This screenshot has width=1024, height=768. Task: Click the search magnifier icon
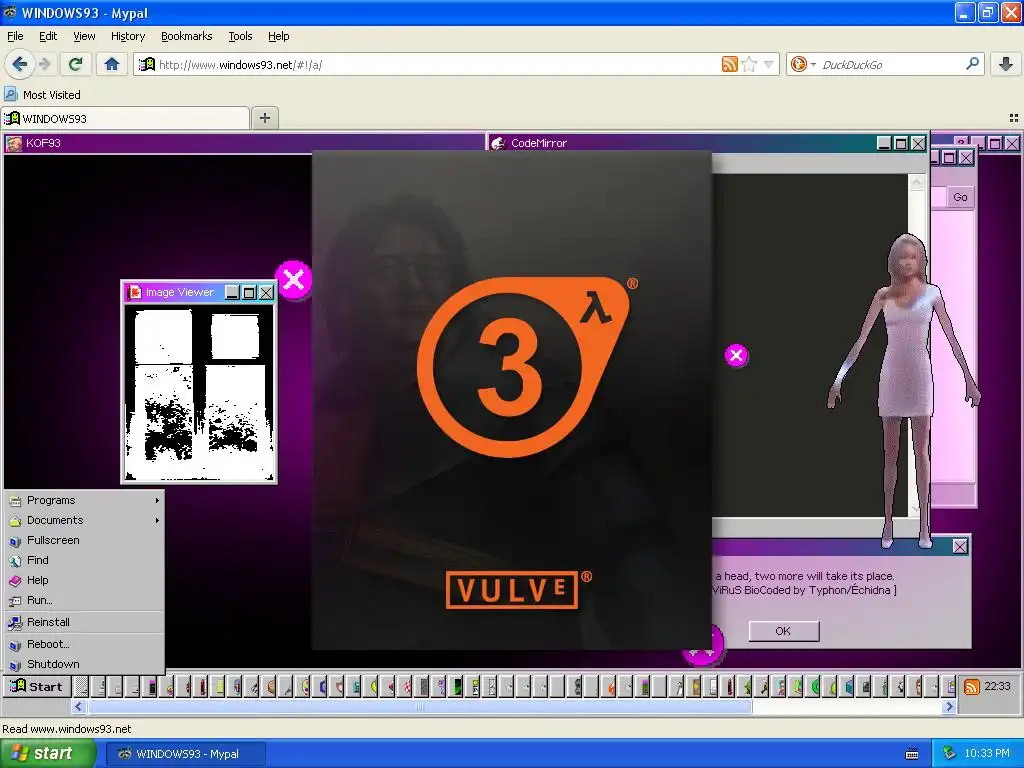[972, 64]
